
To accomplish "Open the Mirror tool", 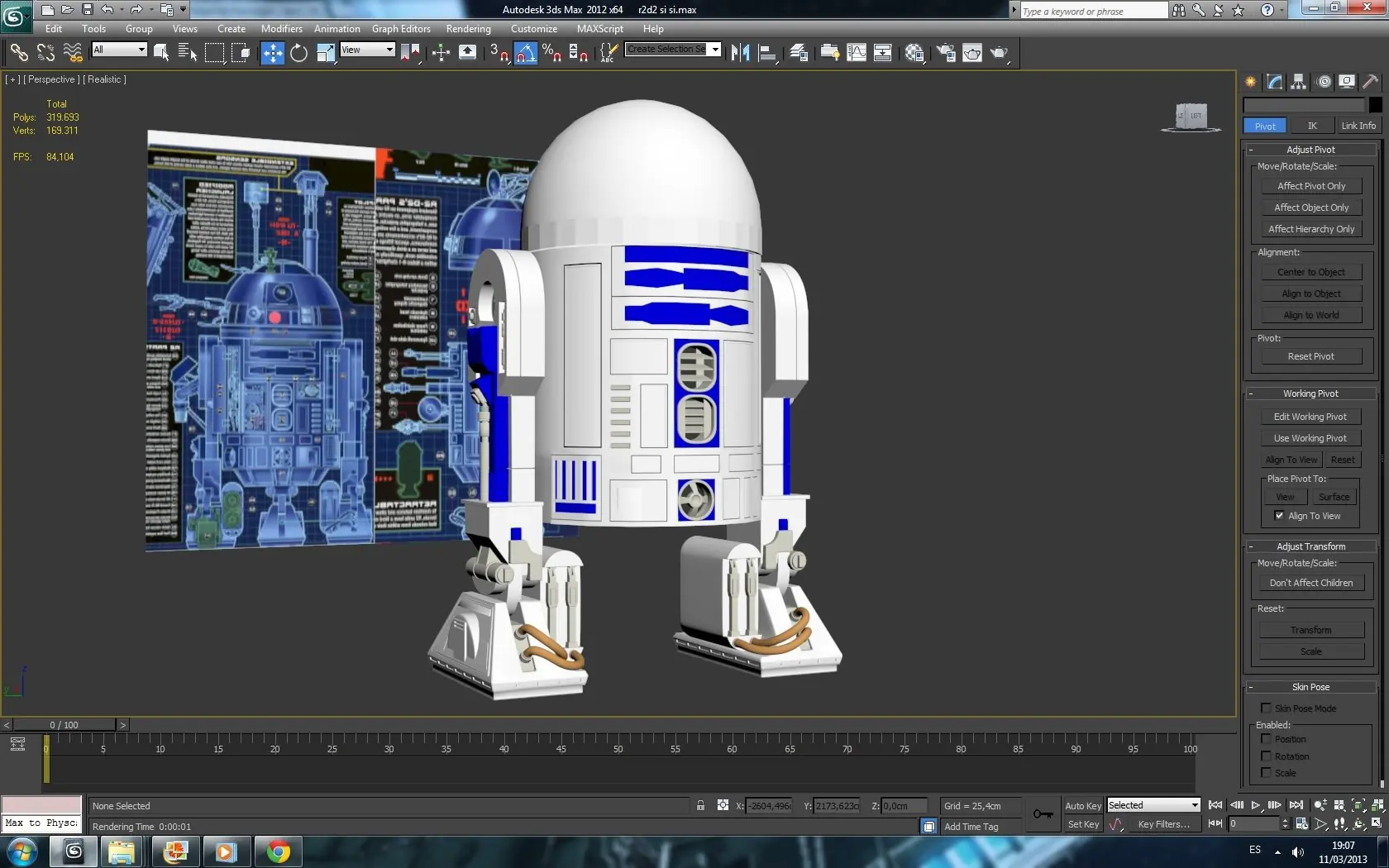I will (740, 53).
